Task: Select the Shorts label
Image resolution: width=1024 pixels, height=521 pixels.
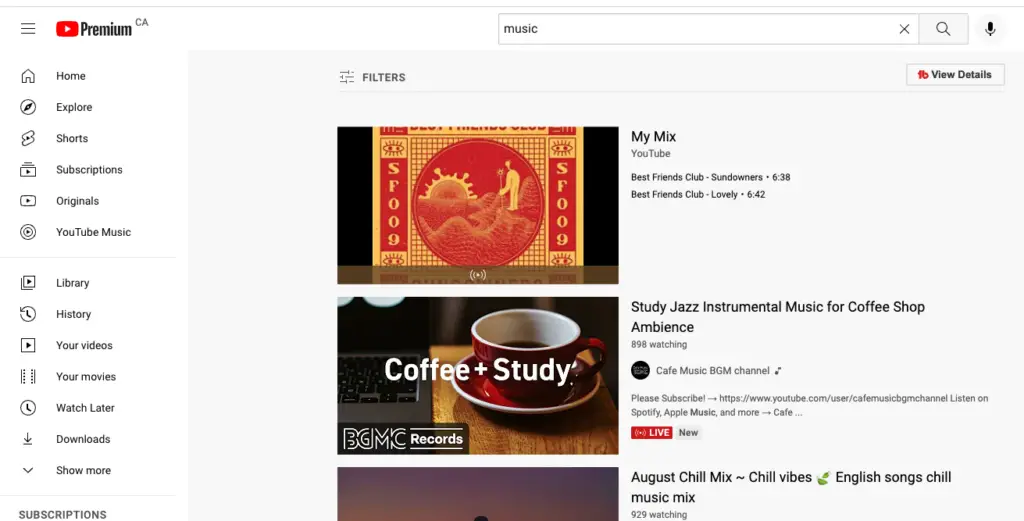Action: [72, 138]
